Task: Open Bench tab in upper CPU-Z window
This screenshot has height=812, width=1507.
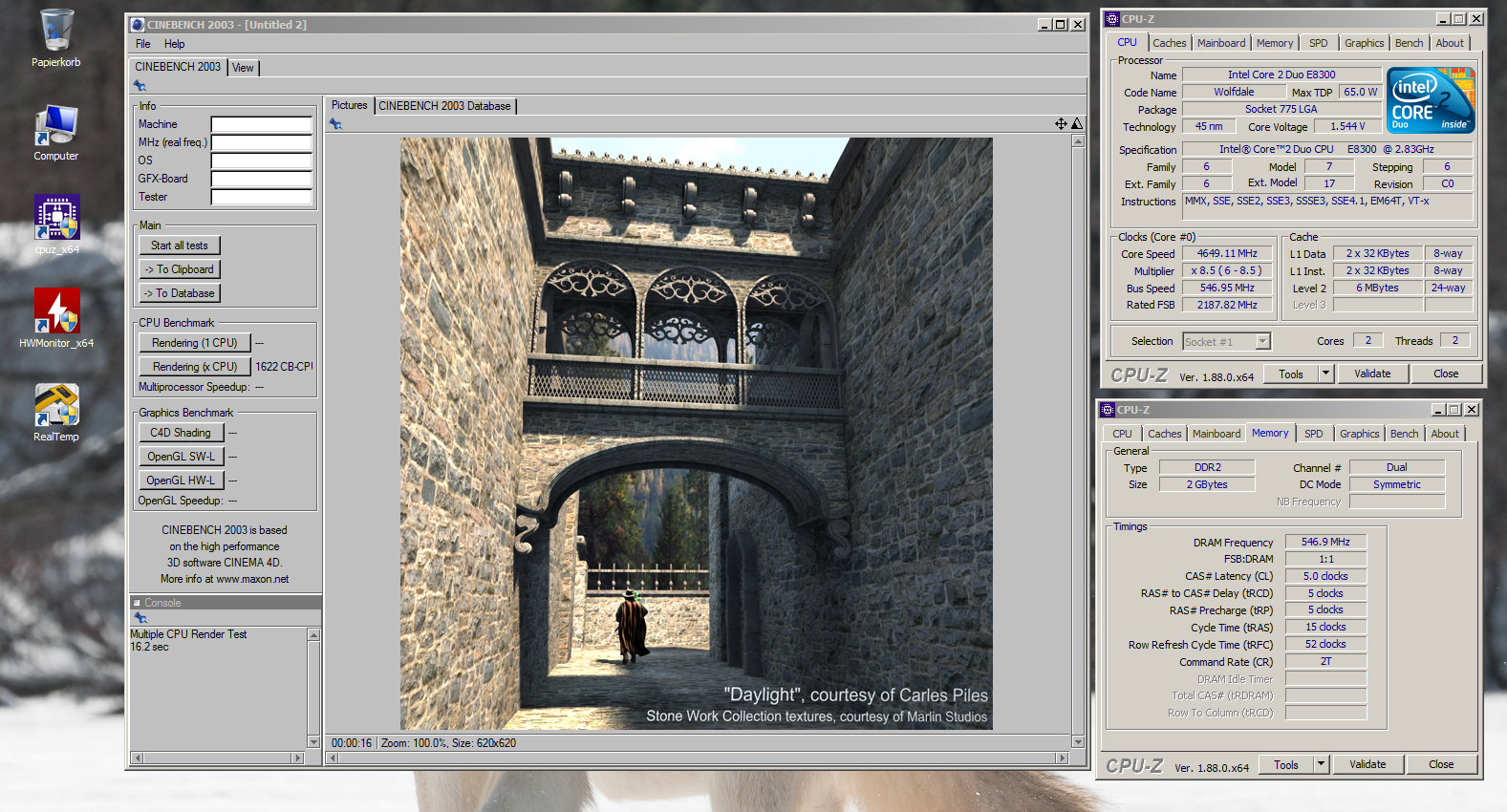Action: (x=1409, y=43)
